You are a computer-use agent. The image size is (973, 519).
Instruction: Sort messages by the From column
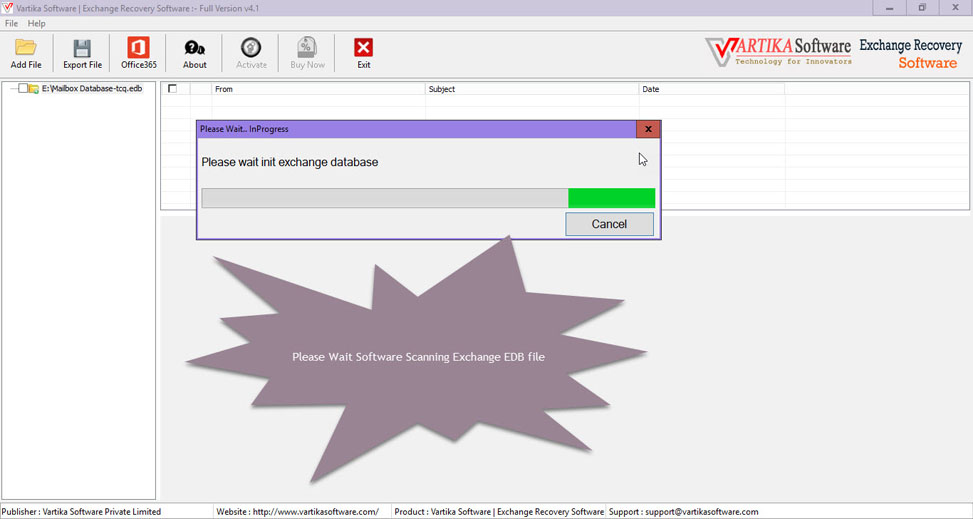click(318, 89)
